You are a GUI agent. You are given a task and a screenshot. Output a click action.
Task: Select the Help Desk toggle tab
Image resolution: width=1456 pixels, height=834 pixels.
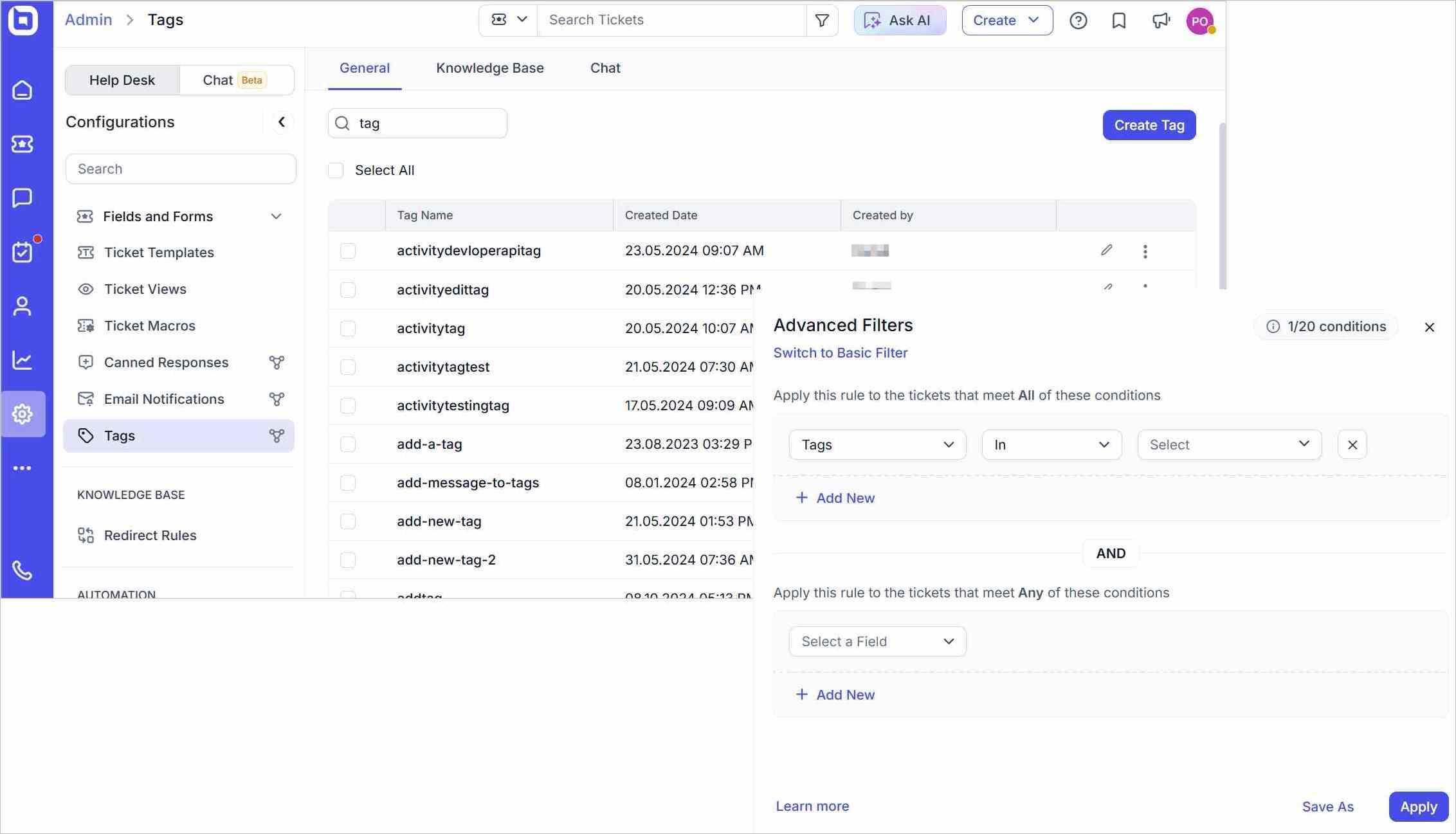[x=122, y=80]
